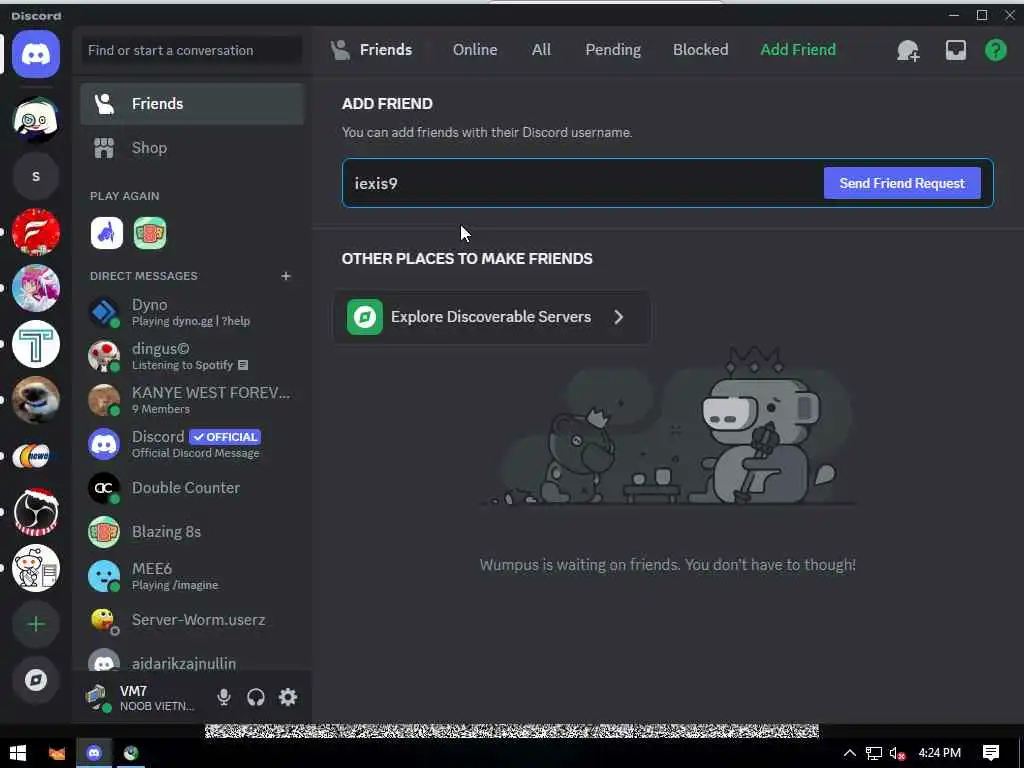The image size is (1024, 768).
Task: Open User Settings gear icon
Action: click(288, 697)
